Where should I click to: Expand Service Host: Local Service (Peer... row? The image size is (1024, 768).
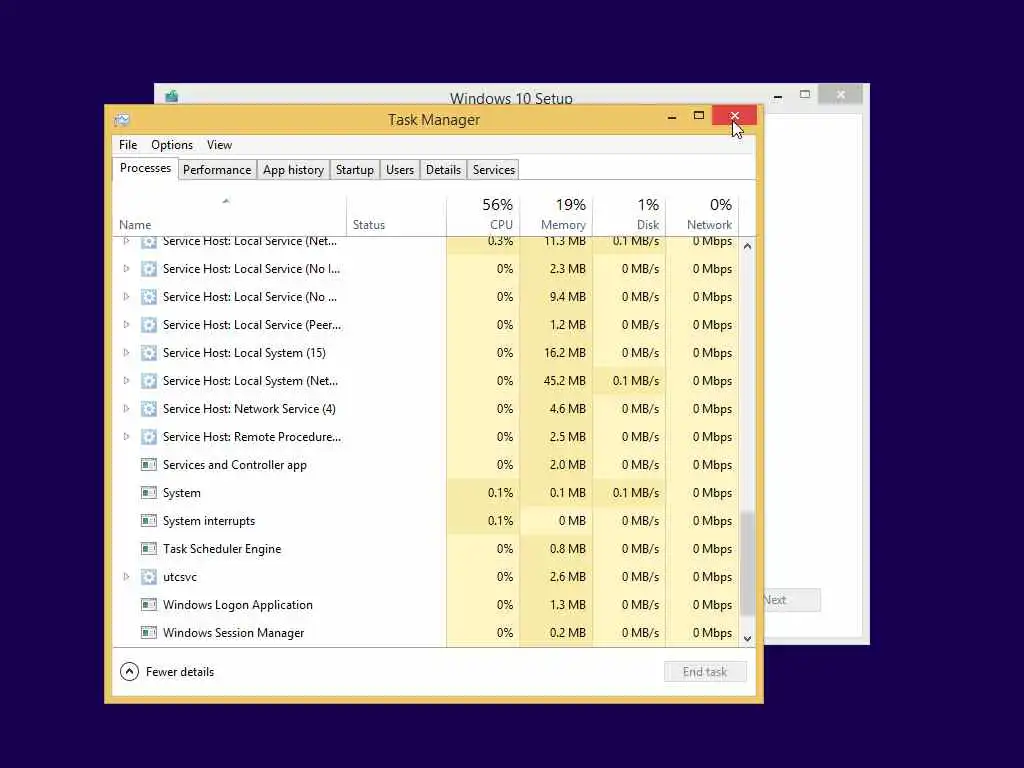tap(126, 325)
